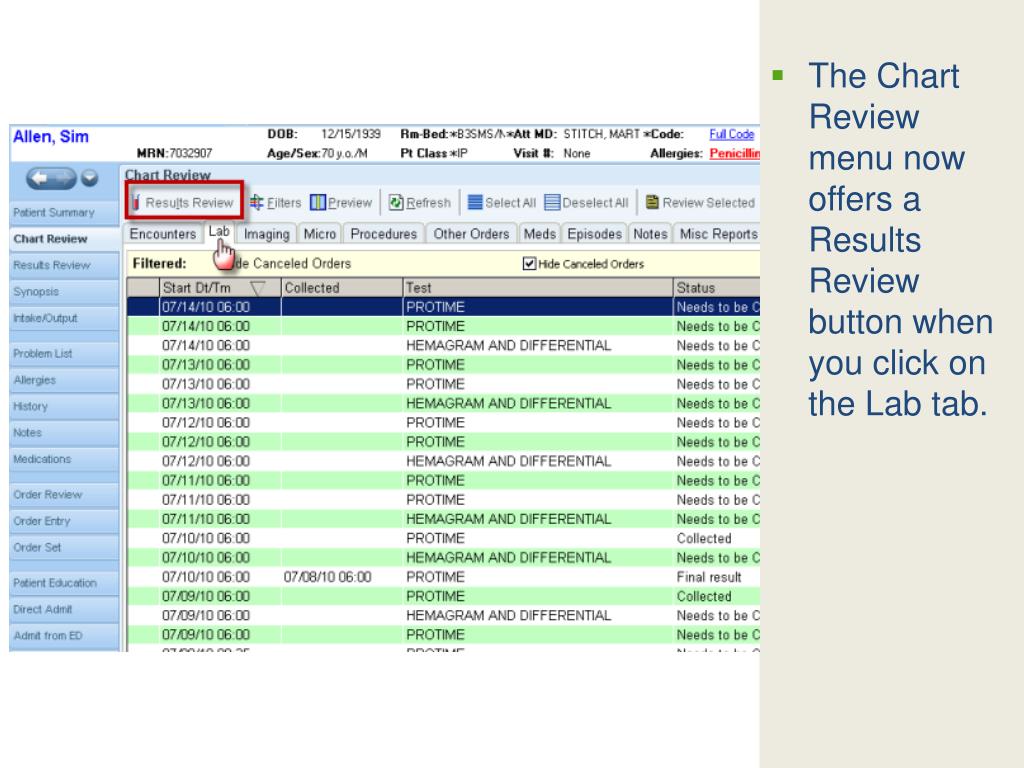Select Chart Review in sidebar
1024x768 pixels.
(x=64, y=239)
